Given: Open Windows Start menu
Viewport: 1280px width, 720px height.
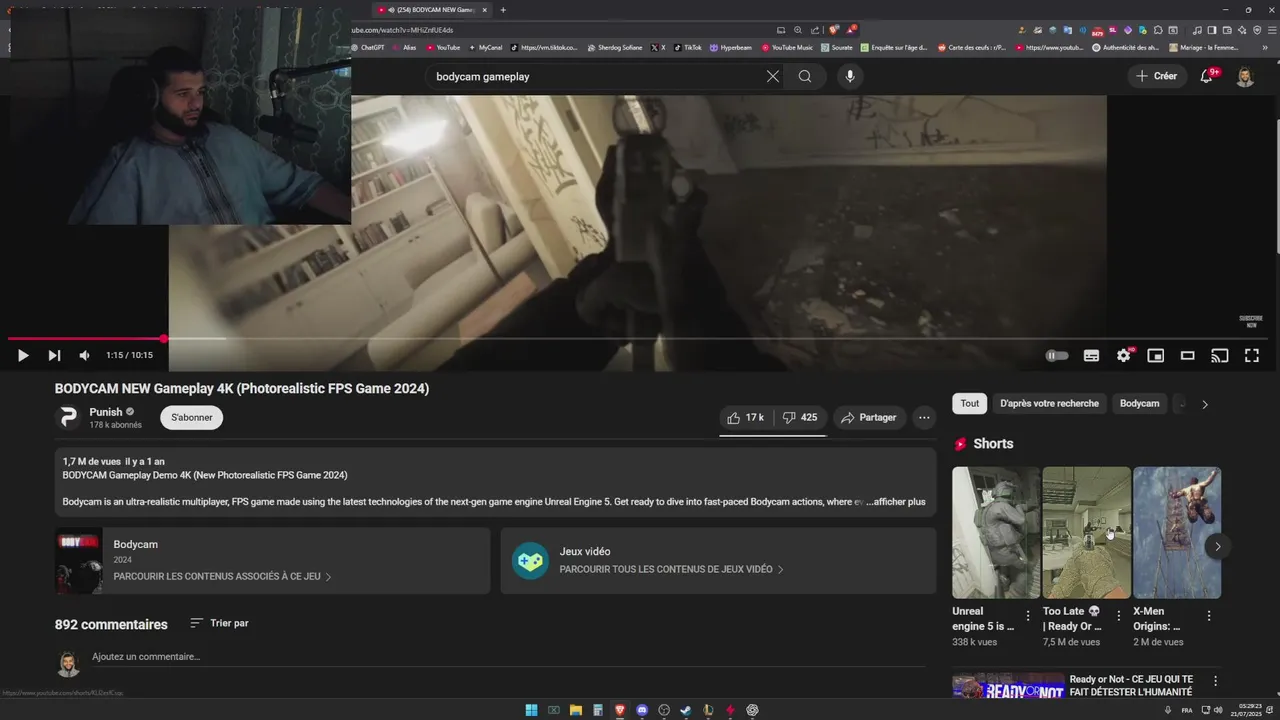Looking at the screenshot, I should tap(531, 710).
